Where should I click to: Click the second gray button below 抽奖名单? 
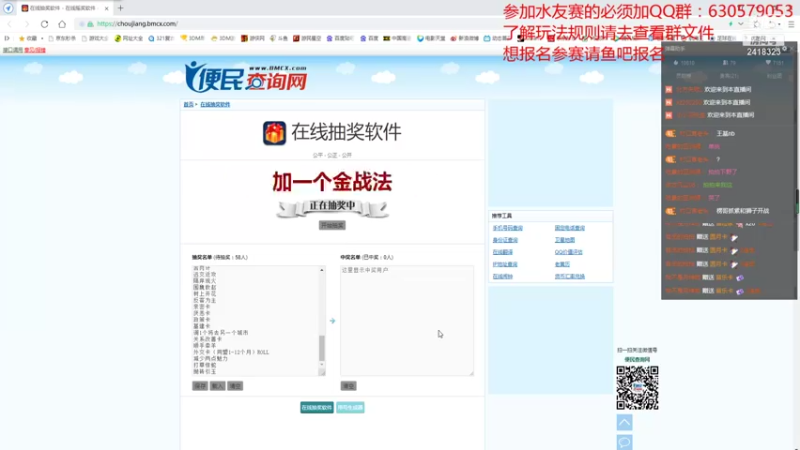click(217, 386)
